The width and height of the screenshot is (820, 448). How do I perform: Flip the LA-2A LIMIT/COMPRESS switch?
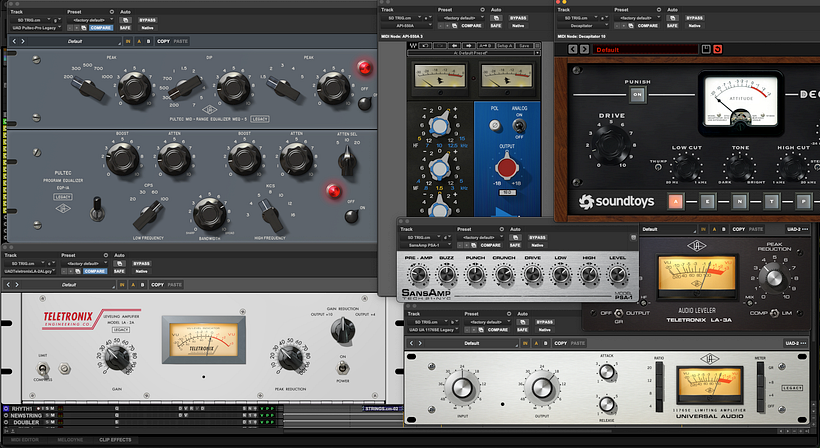click(43, 369)
